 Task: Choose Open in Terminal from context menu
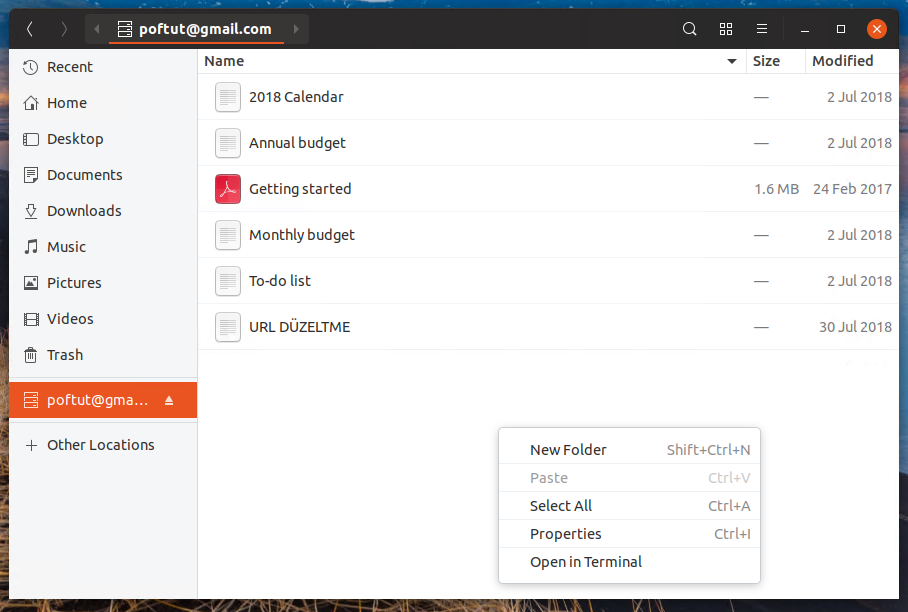pyautogui.click(x=629, y=562)
